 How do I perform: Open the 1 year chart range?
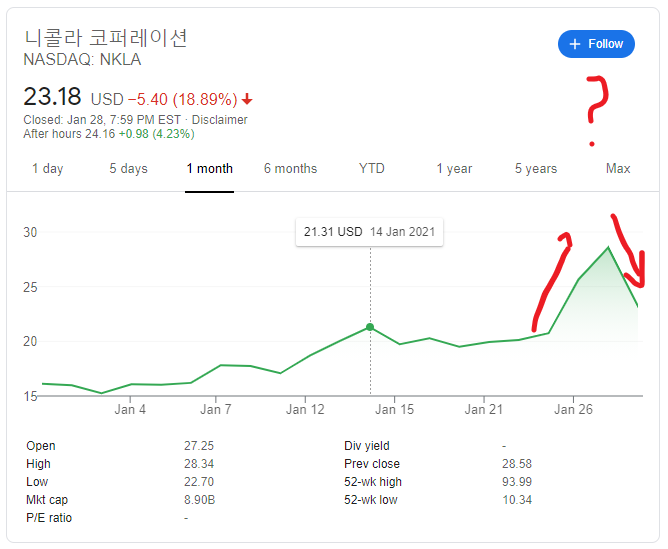click(x=454, y=169)
